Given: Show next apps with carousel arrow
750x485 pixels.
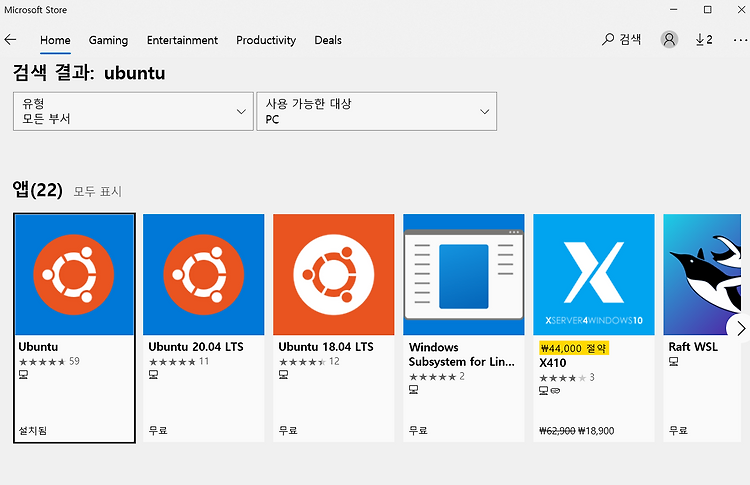Looking at the screenshot, I should click(740, 329).
